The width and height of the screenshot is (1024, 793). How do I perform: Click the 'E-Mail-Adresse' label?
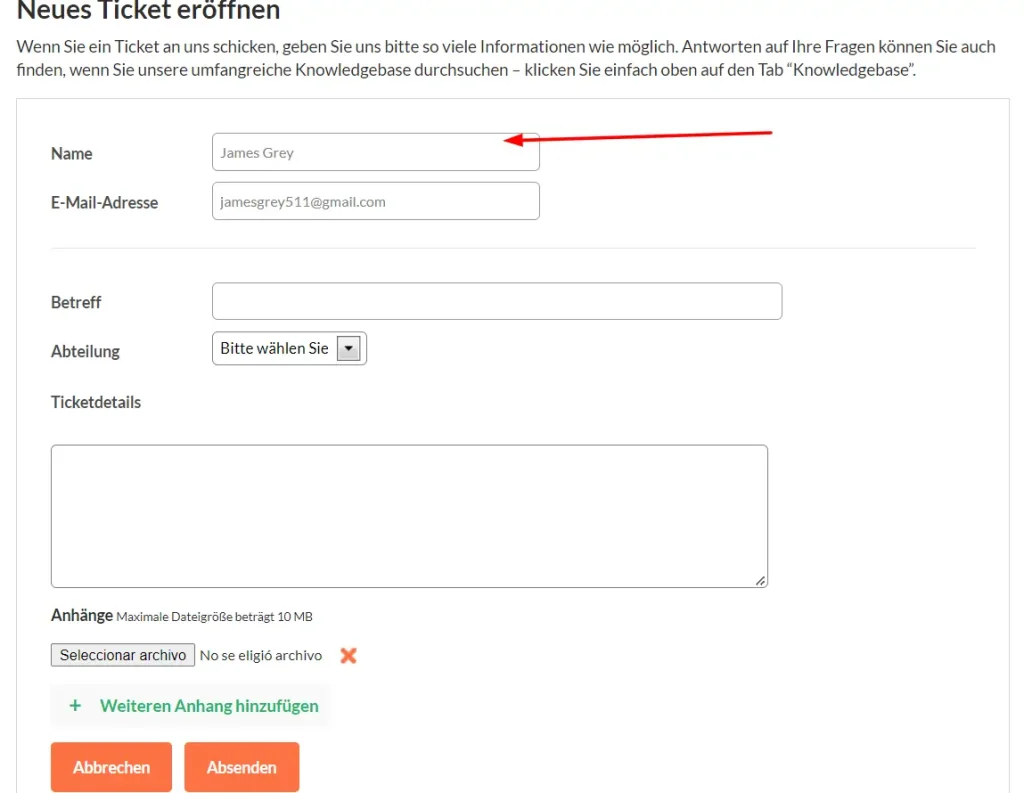point(104,202)
